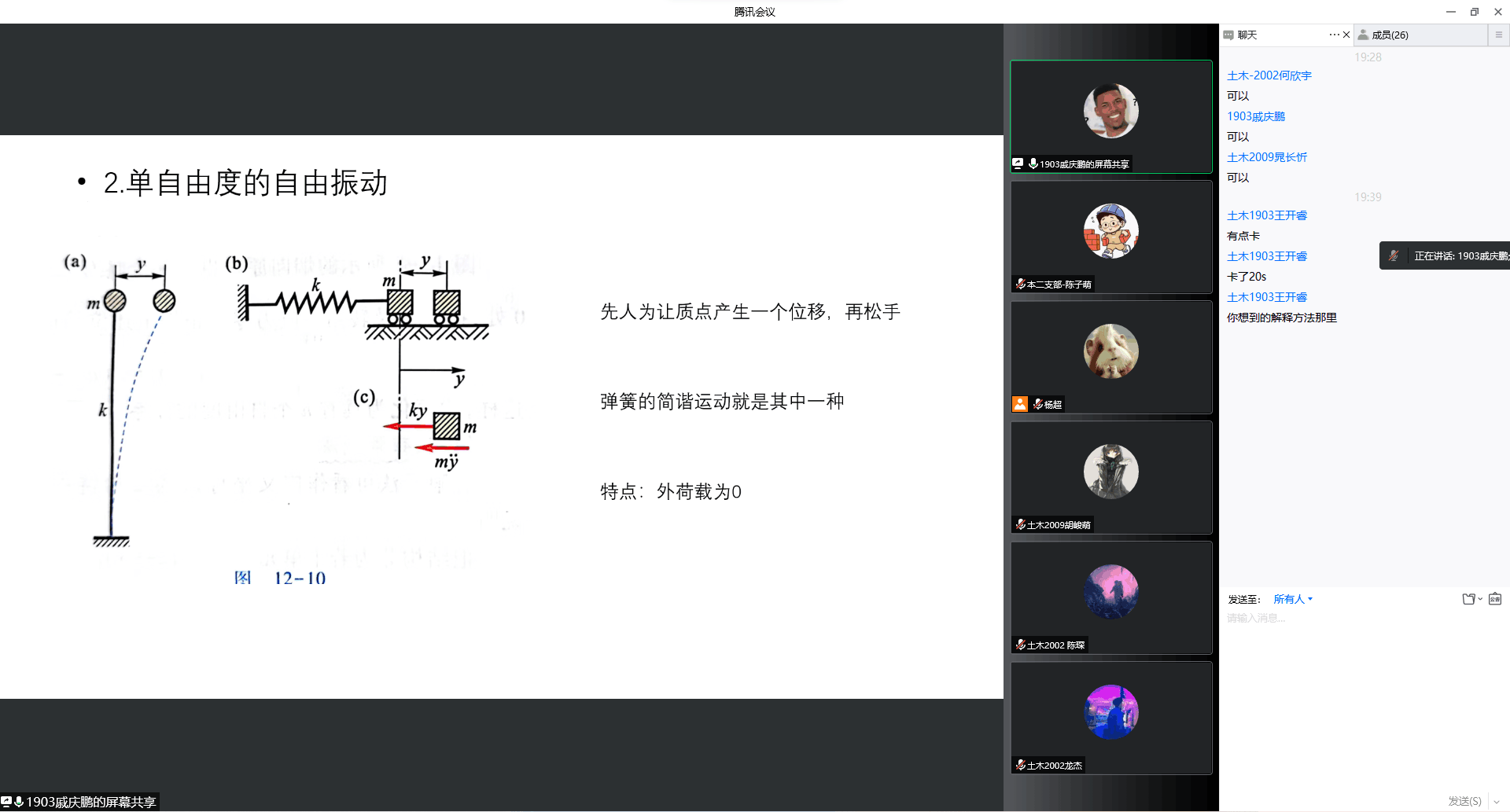Click the chat folder/file icon
Viewport: 1510px width, 812px height.
coord(1468,599)
